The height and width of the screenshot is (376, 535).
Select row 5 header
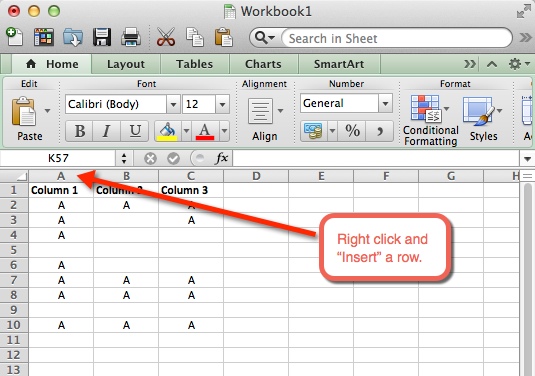[x=14, y=250]
